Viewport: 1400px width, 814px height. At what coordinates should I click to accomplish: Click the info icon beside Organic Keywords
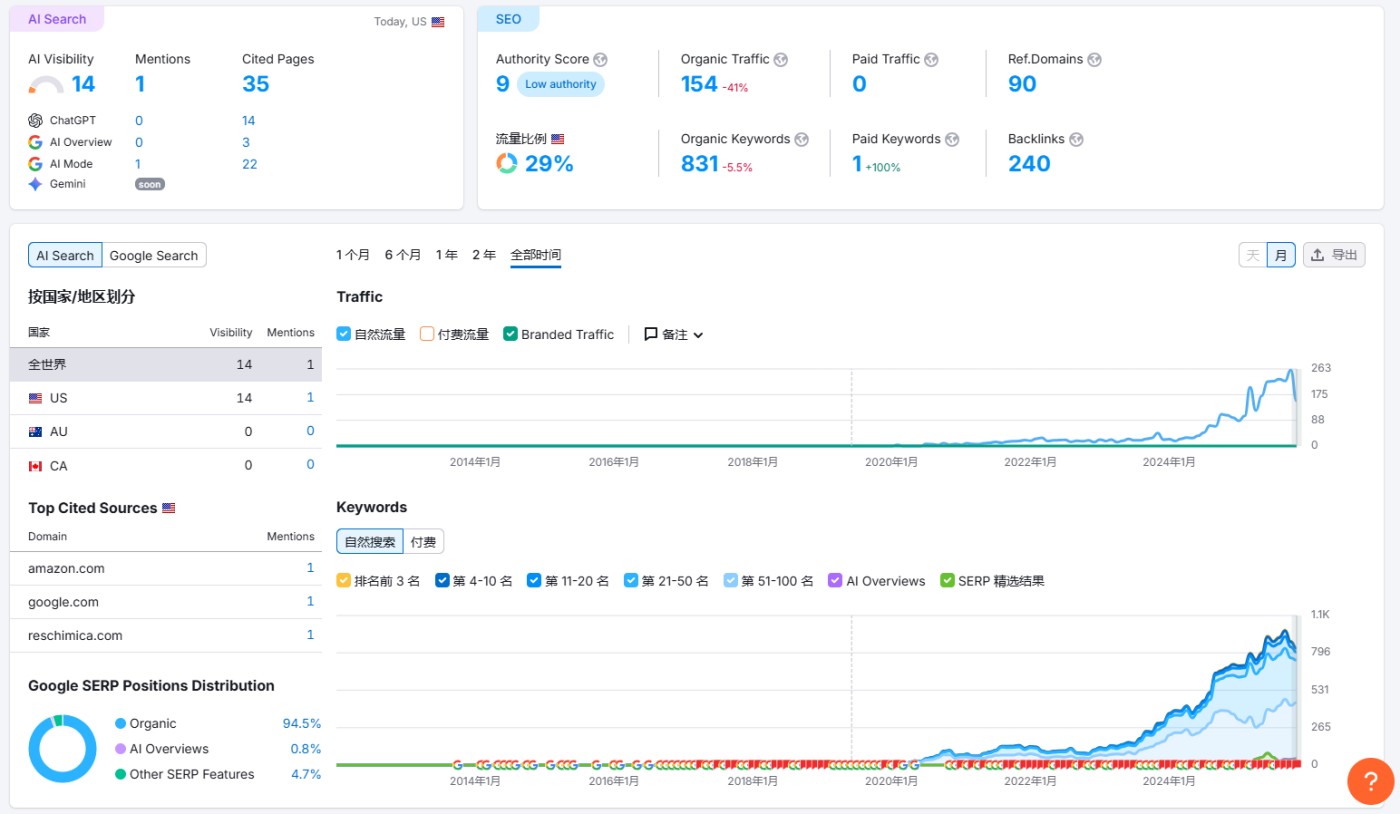(801, 140)
